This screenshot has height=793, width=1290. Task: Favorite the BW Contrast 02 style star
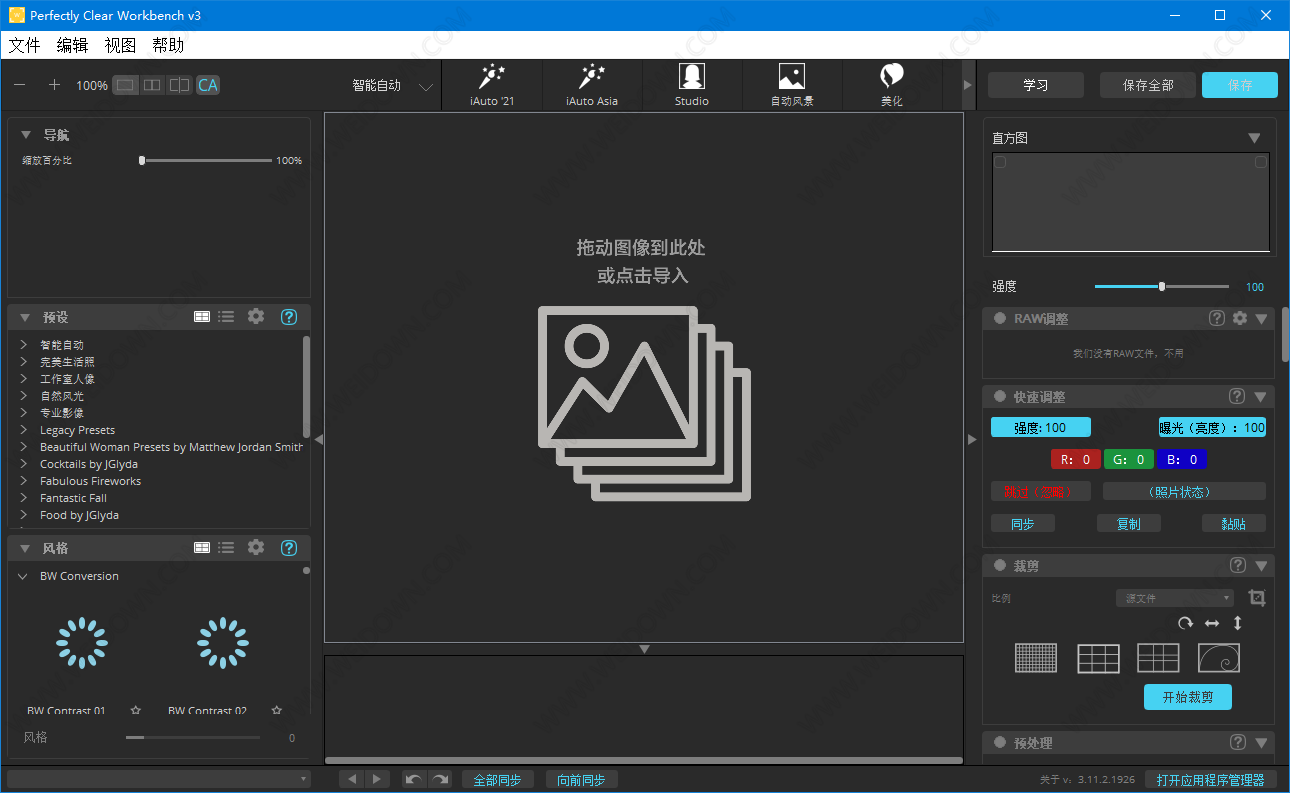click(277, 710)
